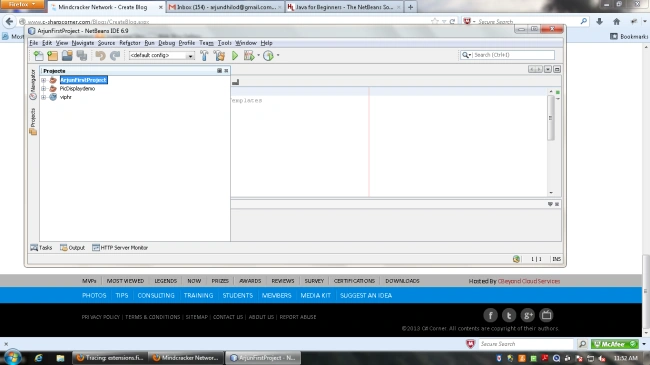Viewport: 650px width, 365px height.
Task: Open the Run menu
Action: [x=149, y=43]
